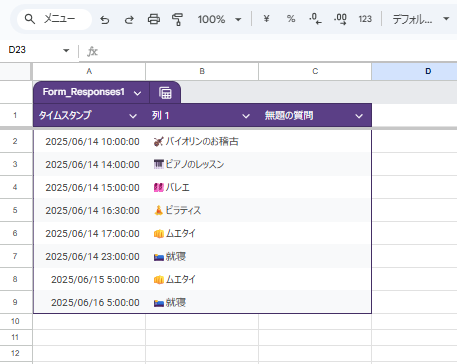
Task: Click the メニュー search box
Action: [x=54, y=19]
